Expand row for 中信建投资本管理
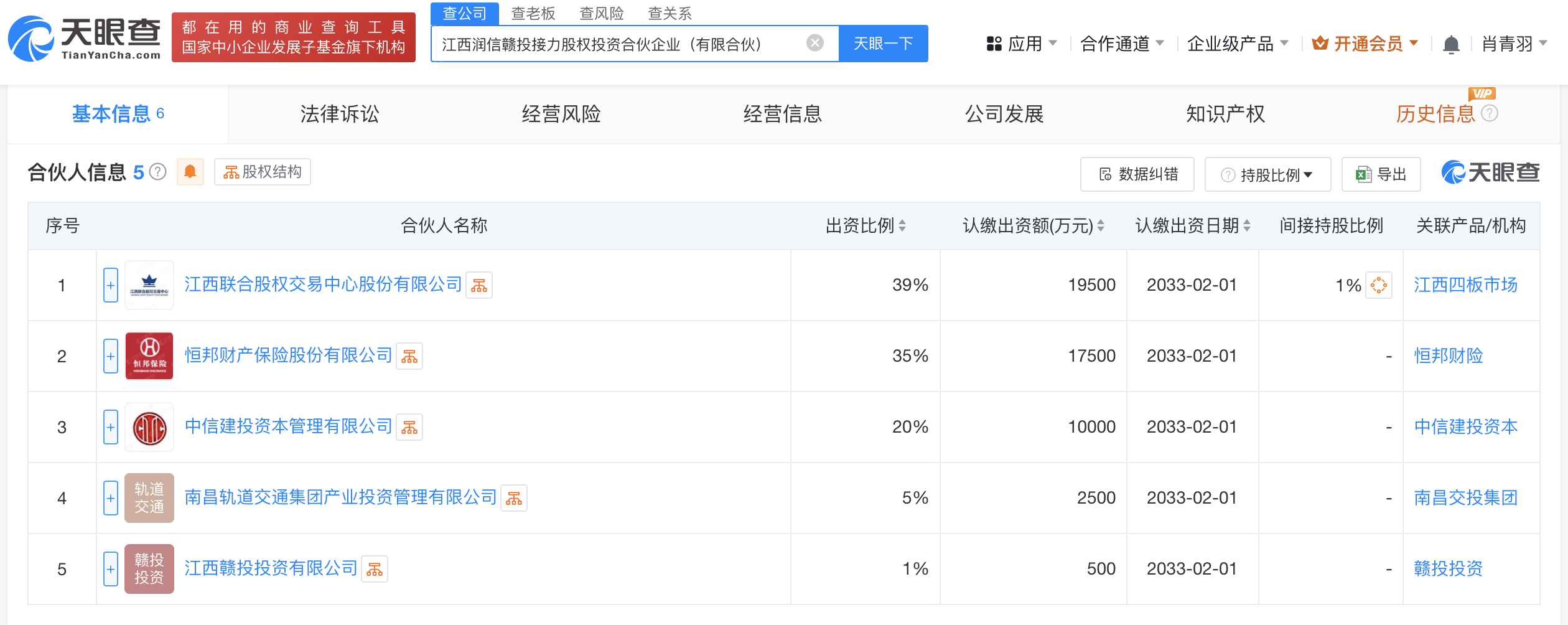The height and width of the screenshot is (625, 1568). [x=111, y=427]
